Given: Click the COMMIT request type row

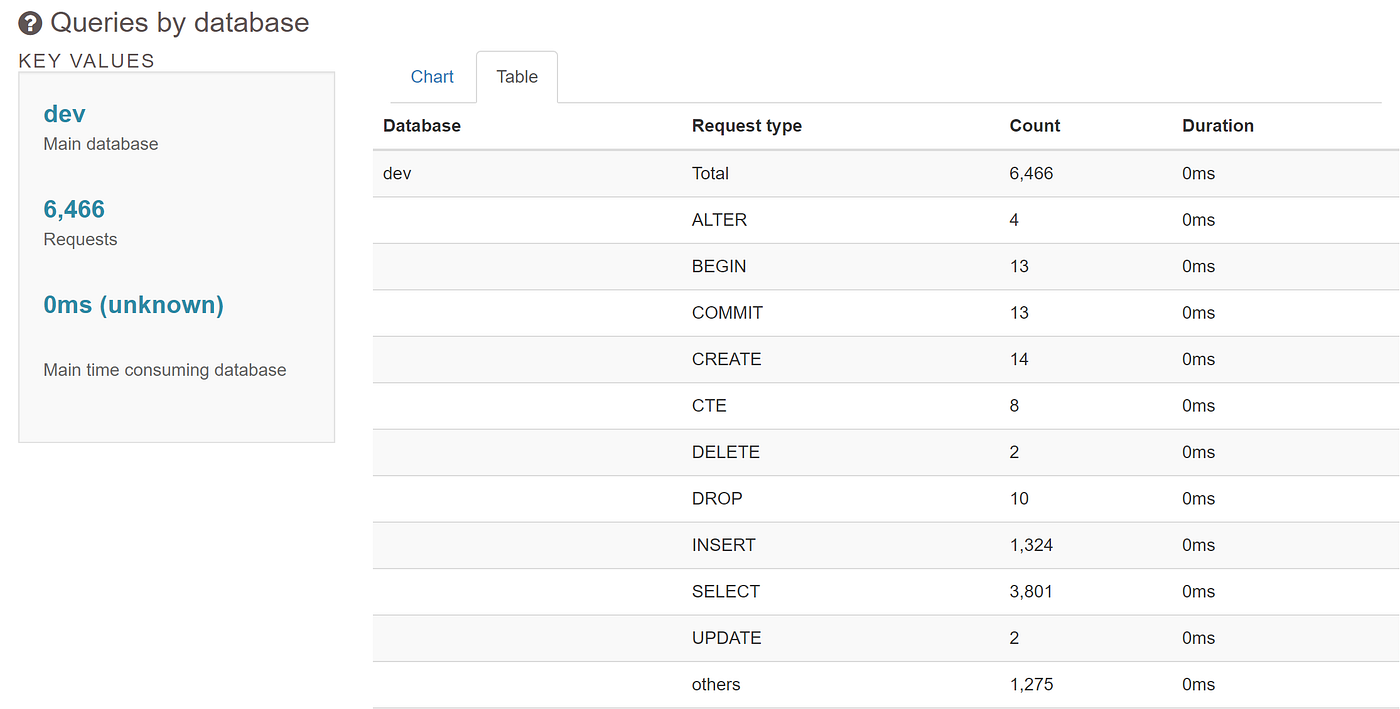Looking at the screenshot, I should click(x=886, y=313).
